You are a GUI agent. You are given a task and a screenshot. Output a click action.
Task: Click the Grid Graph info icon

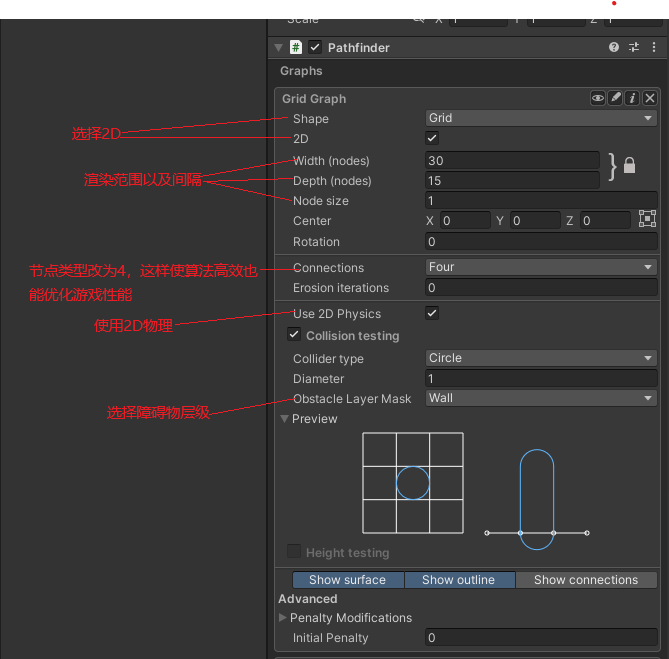point(633,98)
